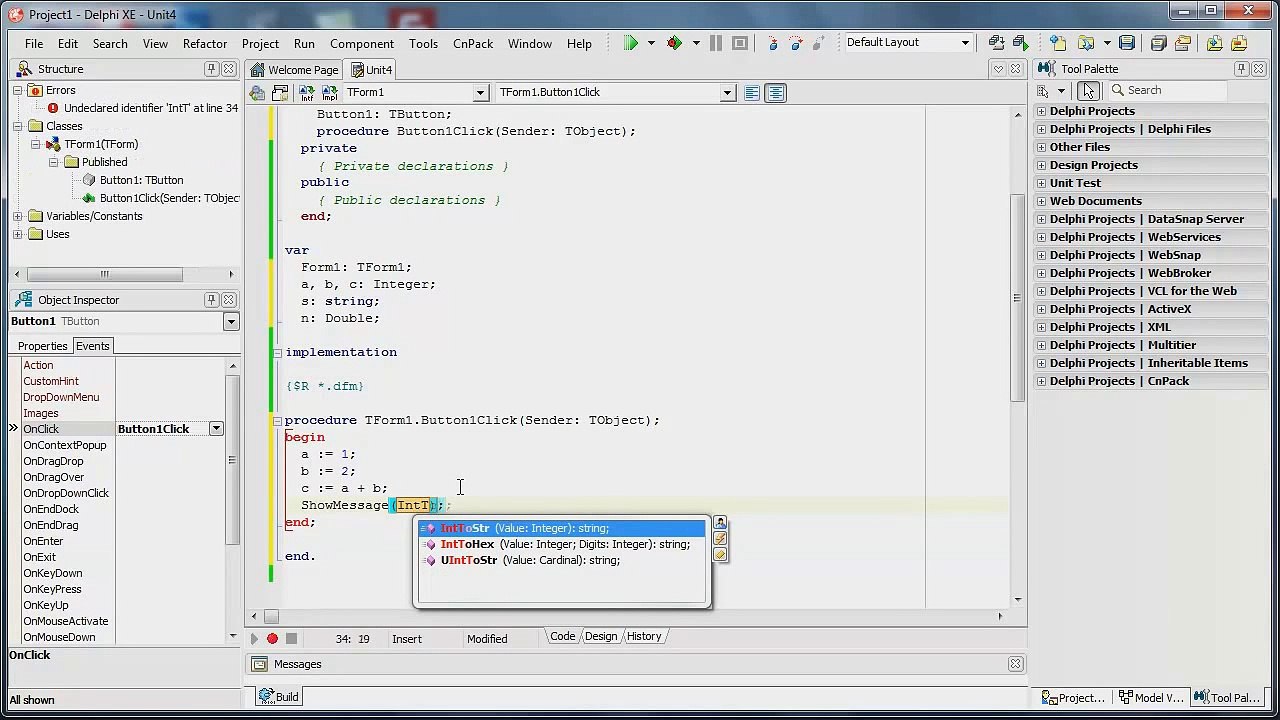Pin the Object Inspector panel
This screenshot has height=720, width=1280.
pos(211,300)
